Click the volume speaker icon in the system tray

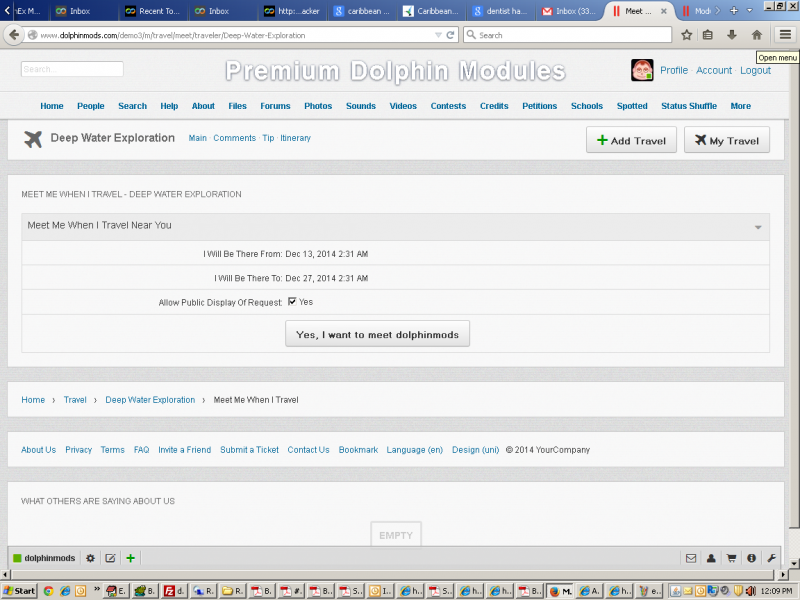point(751,591)
